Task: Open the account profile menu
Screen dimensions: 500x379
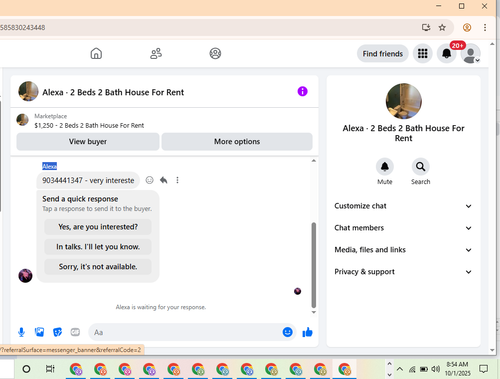Action: 470,54
